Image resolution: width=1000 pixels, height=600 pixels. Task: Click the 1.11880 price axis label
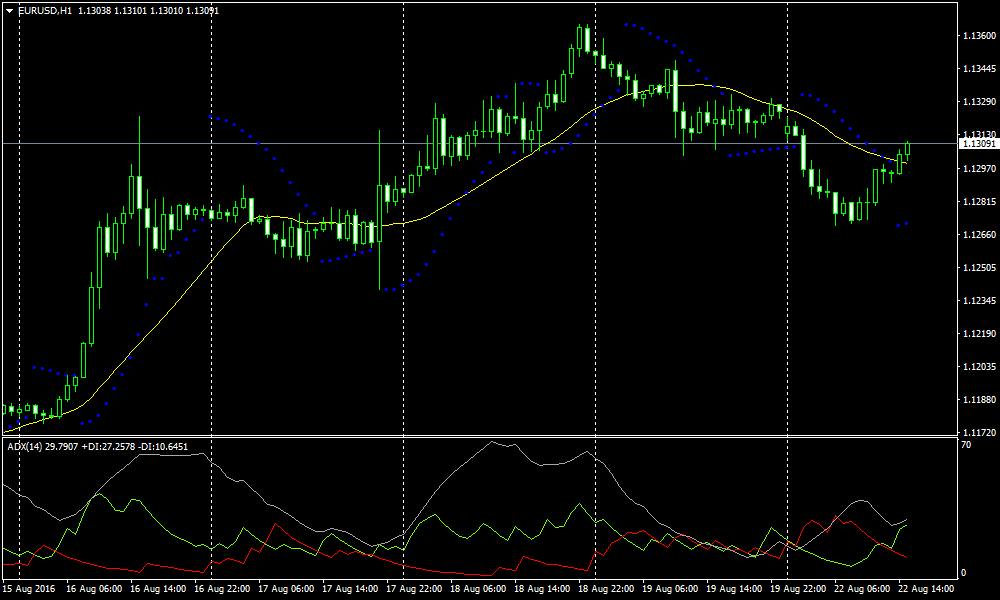(x=979, y=400)
